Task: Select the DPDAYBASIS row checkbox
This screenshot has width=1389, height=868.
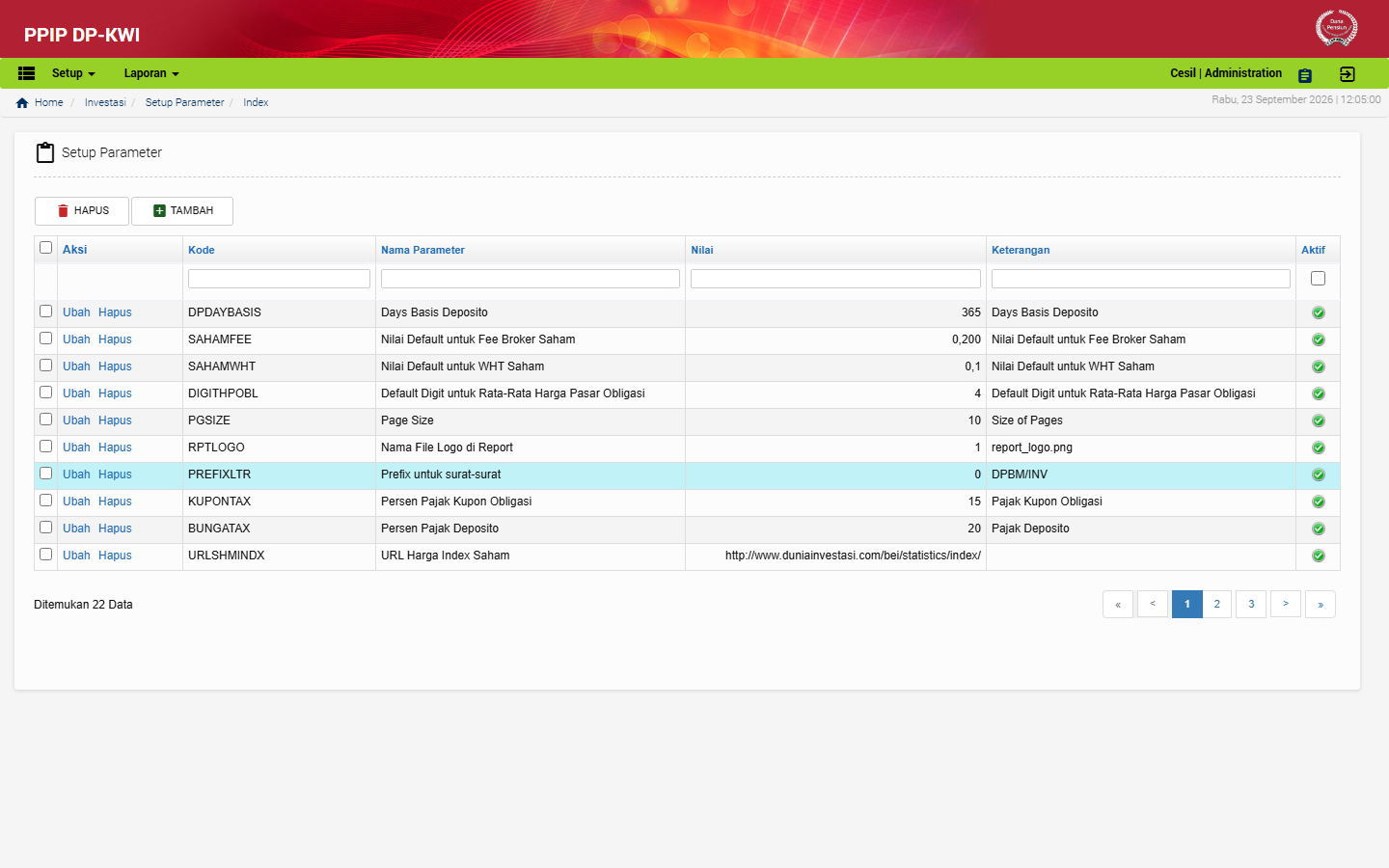Action: click(x=45, y=312)
